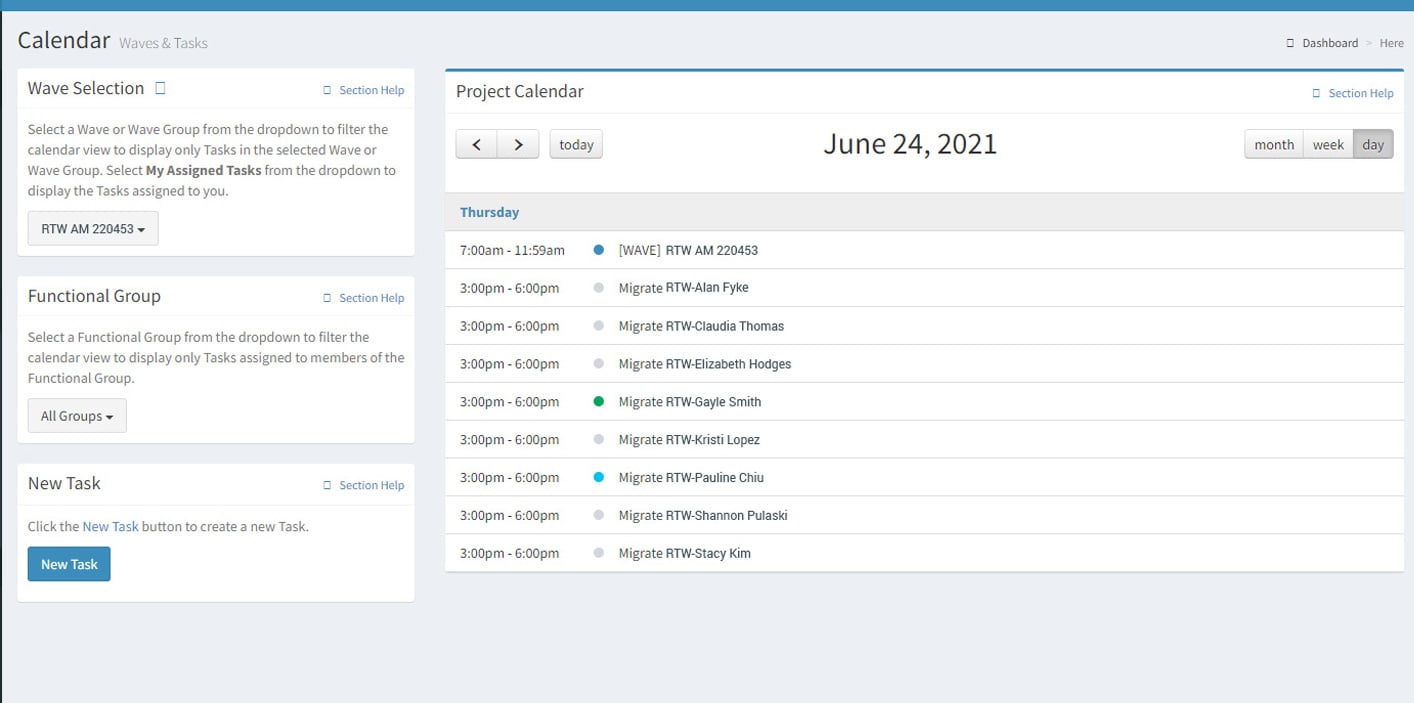
Task: Open Migrate RTW-Elizabeth Hodges task
Action: point(705,364)
